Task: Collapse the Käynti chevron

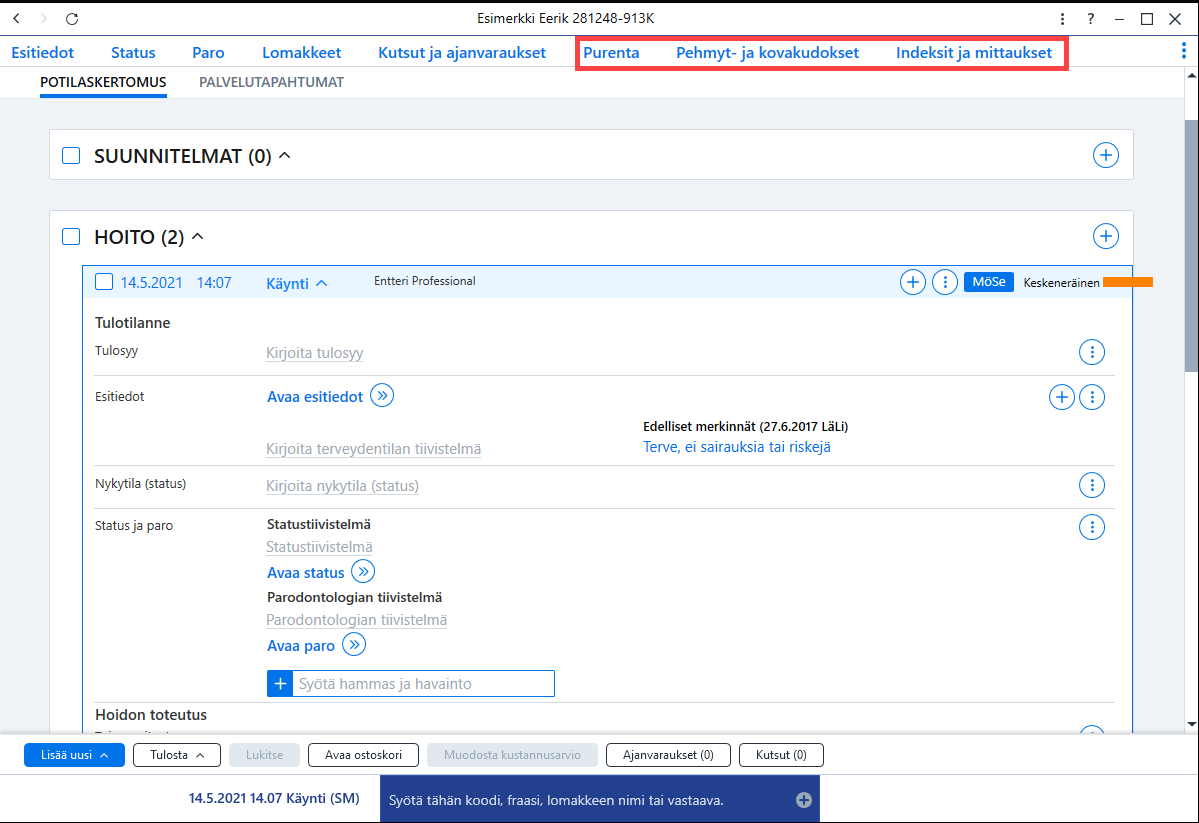Action: click(x=322, y=283)
